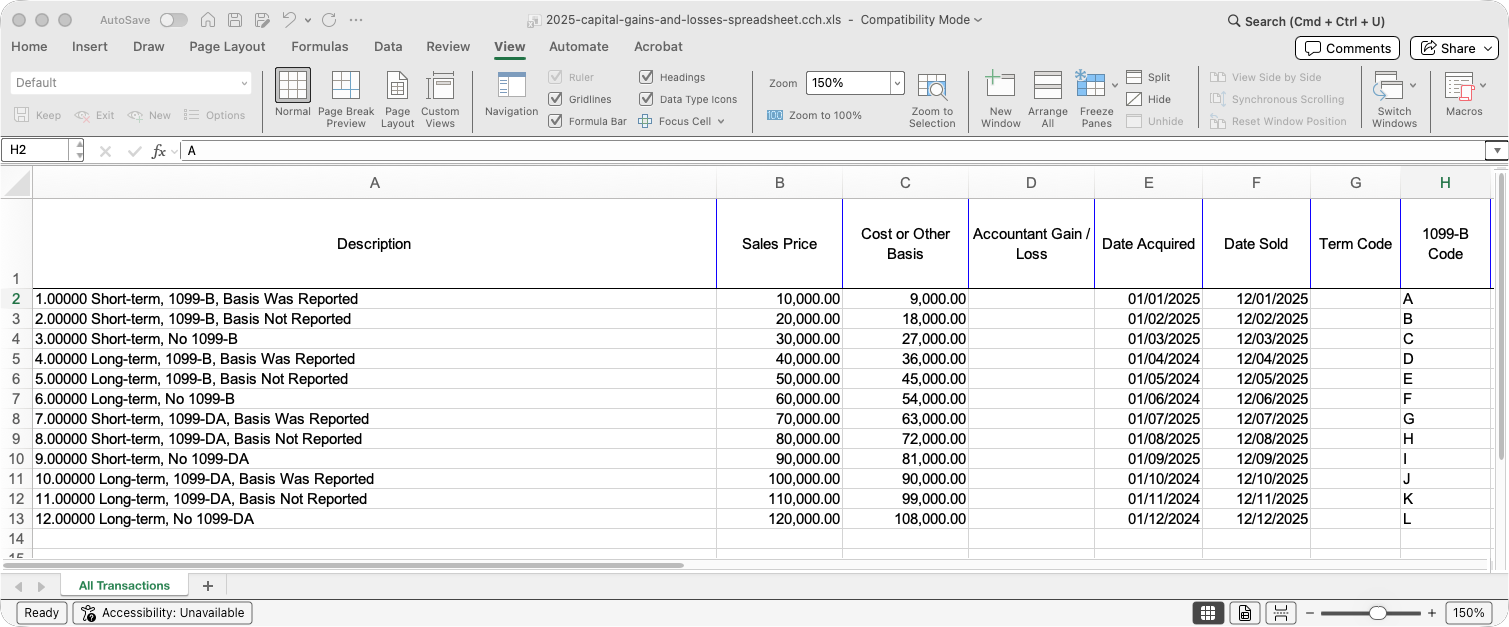This screenshot has height=627, width=1509.
Task: Toggle the Gridlines checkbox
Action: click(x=556, y=99)
